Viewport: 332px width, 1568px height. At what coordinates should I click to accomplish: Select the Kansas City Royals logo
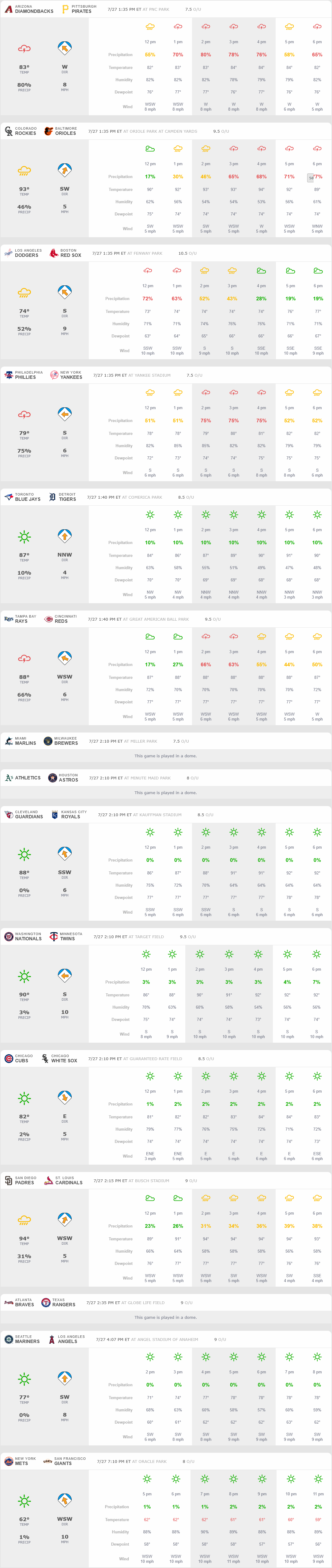coord(55,814)
